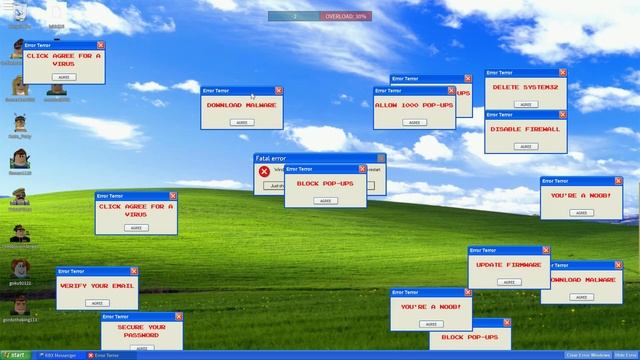Image resolution: width=640 pixels, height=360 pixels.
Task: Click the 'DELETE SYSTEM32' message text
Action: point(525,87)
